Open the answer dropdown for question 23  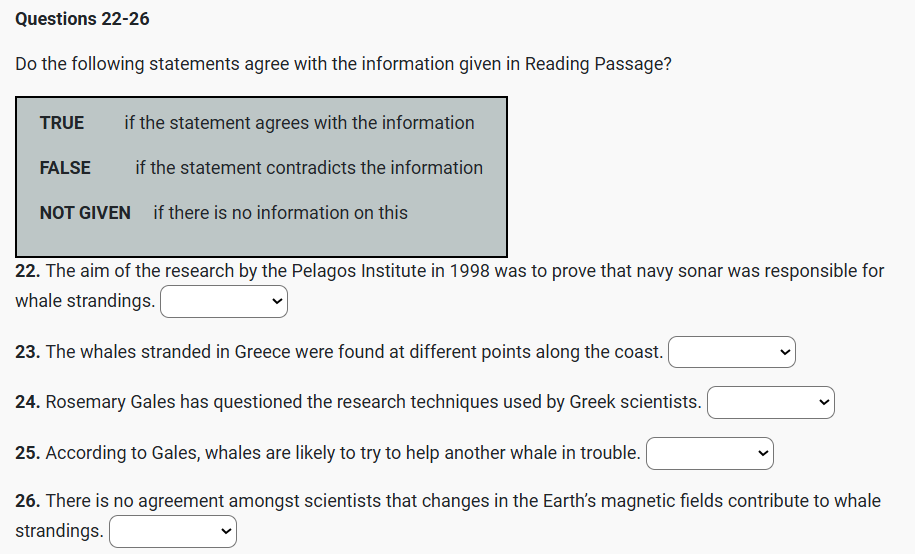(x=732, y=352)
